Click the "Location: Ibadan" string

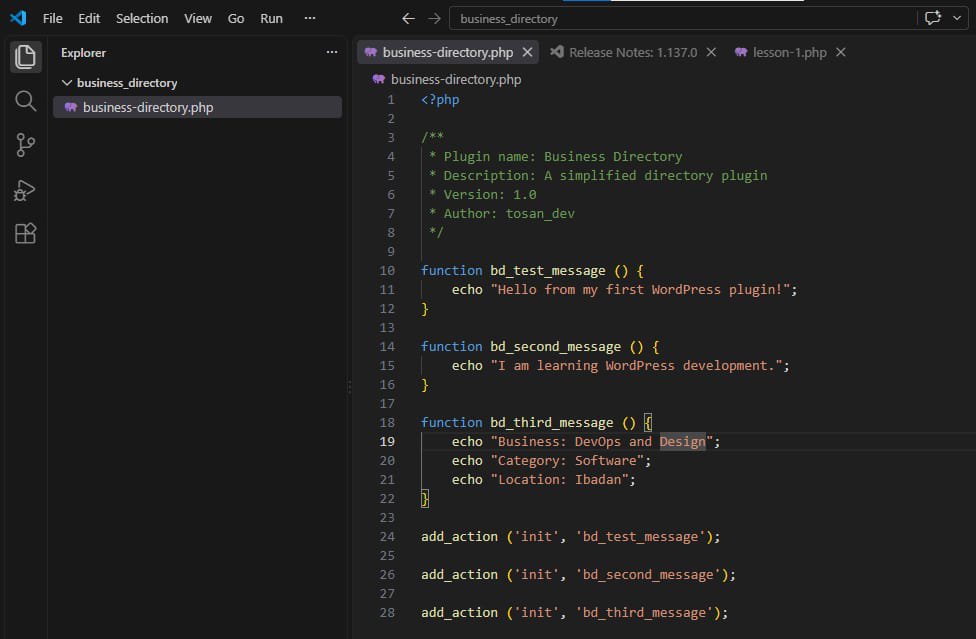(560, 479)
